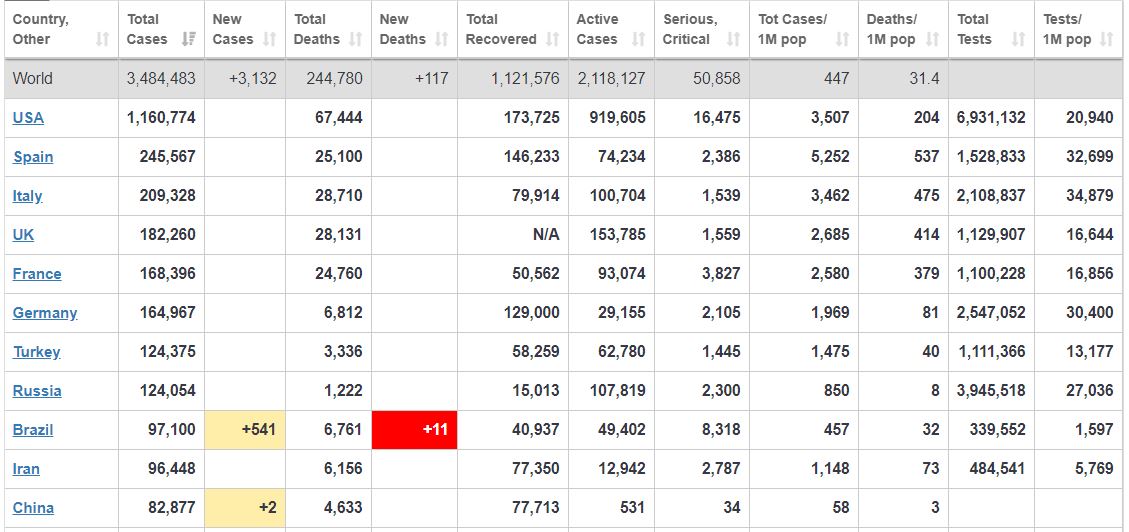Sort table by Total Cases icon
The image size is (1129, 532).
click(187, 40)
